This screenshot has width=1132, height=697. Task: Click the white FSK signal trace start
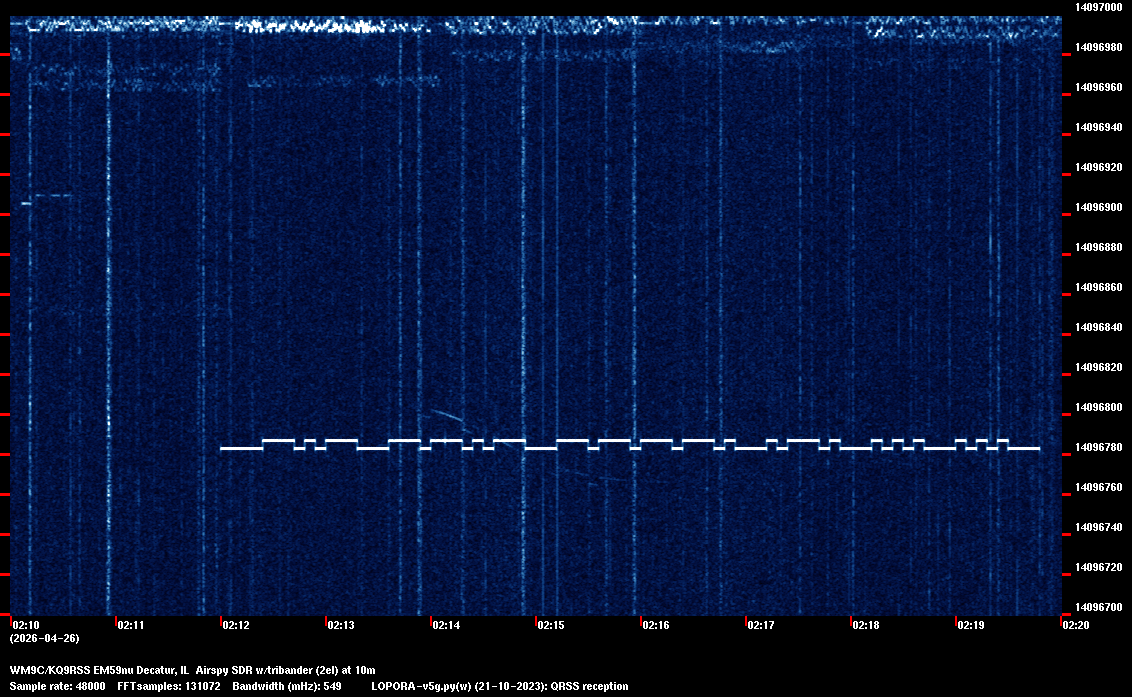point(223,448)
